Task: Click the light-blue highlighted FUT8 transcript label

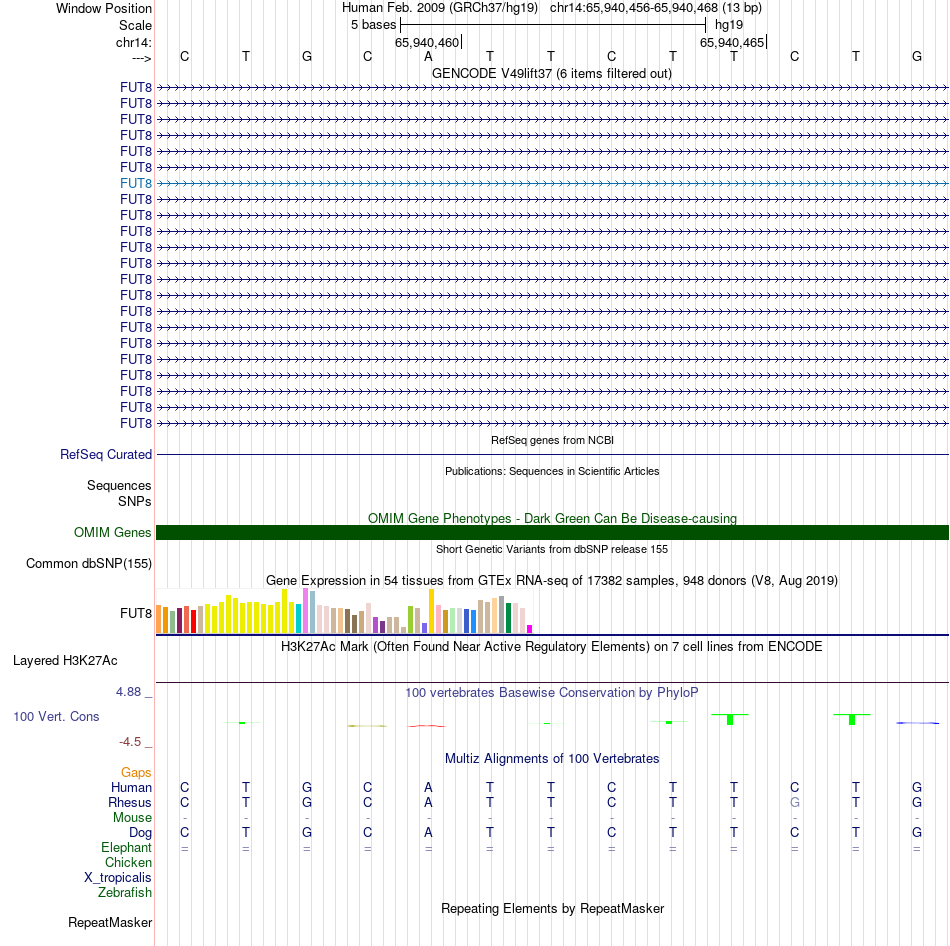Action: tap(136, 183)
